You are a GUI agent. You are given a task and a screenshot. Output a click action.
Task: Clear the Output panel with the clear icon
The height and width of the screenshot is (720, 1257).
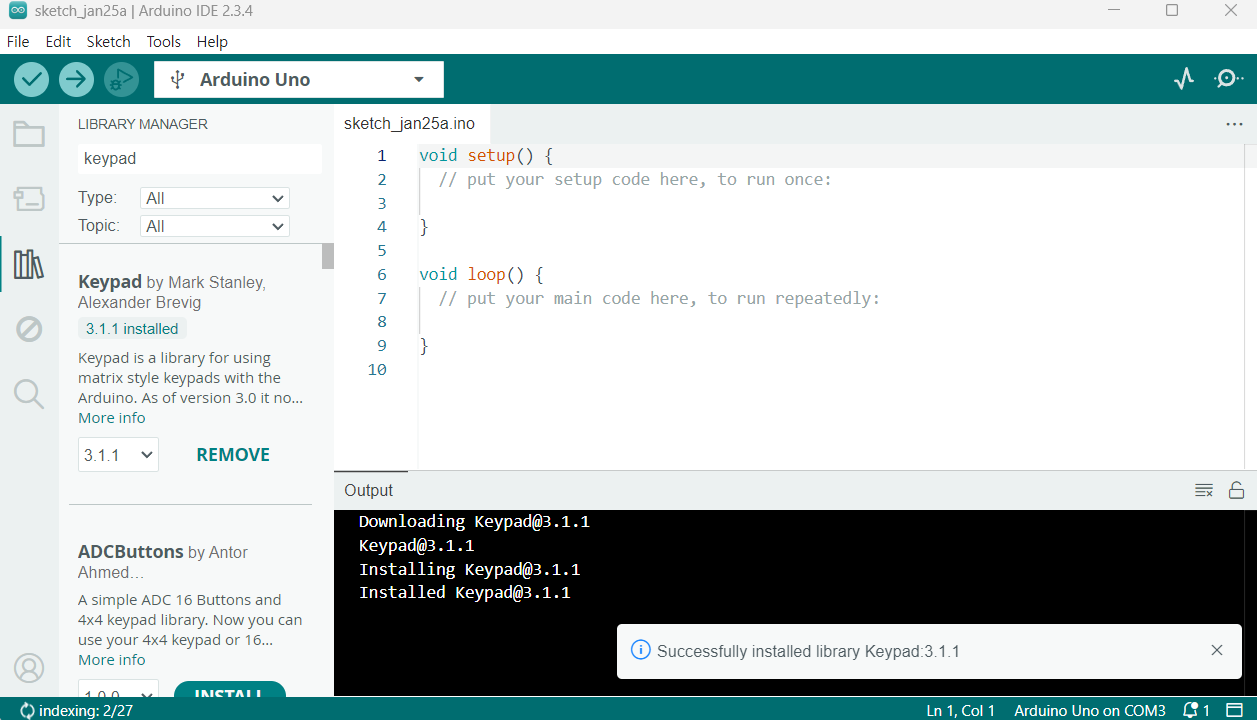[x=1204, y=490]
